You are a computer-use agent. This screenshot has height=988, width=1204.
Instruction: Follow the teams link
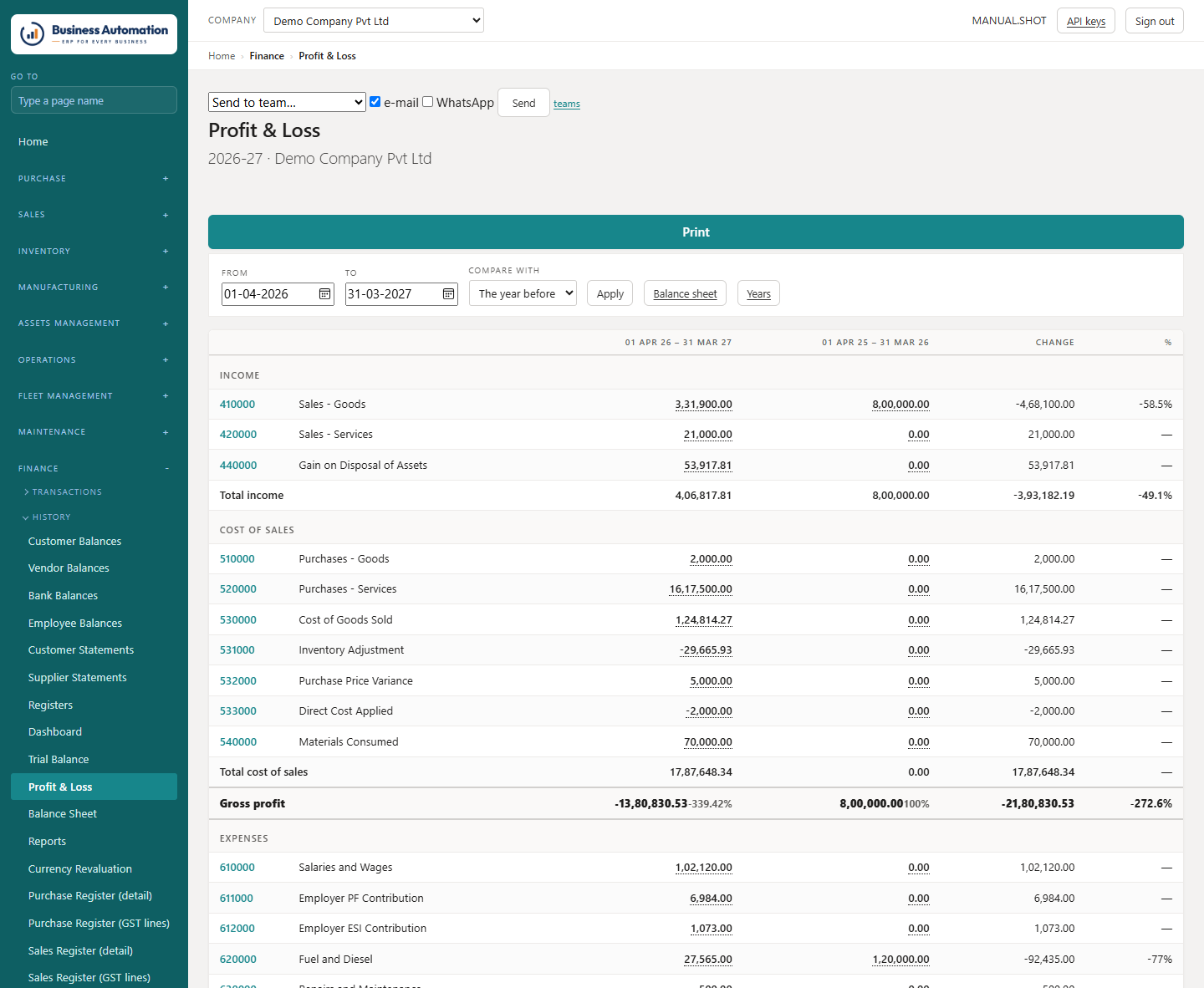[x=567, y=104]
